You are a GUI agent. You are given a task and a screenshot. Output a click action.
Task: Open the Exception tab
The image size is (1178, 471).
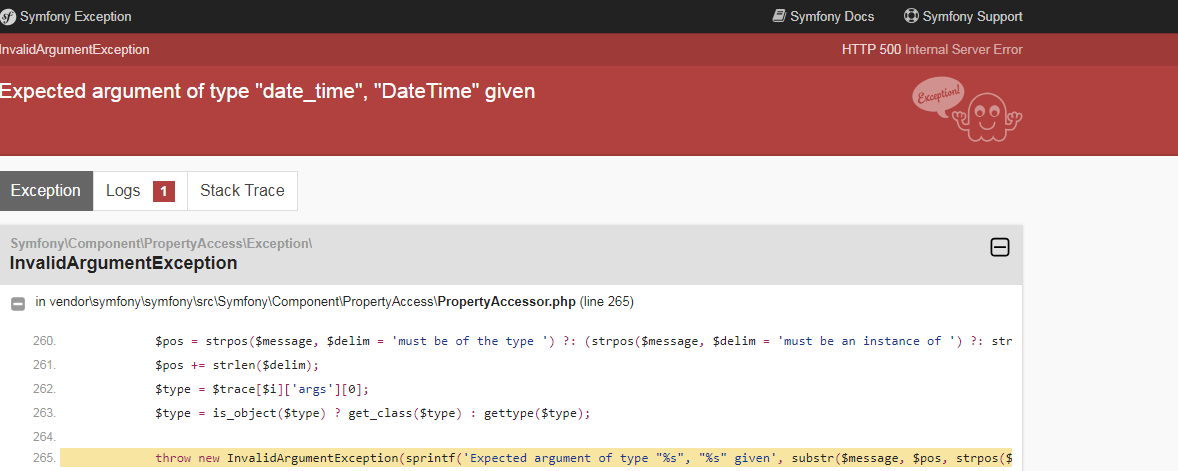[x=46, y=191]
